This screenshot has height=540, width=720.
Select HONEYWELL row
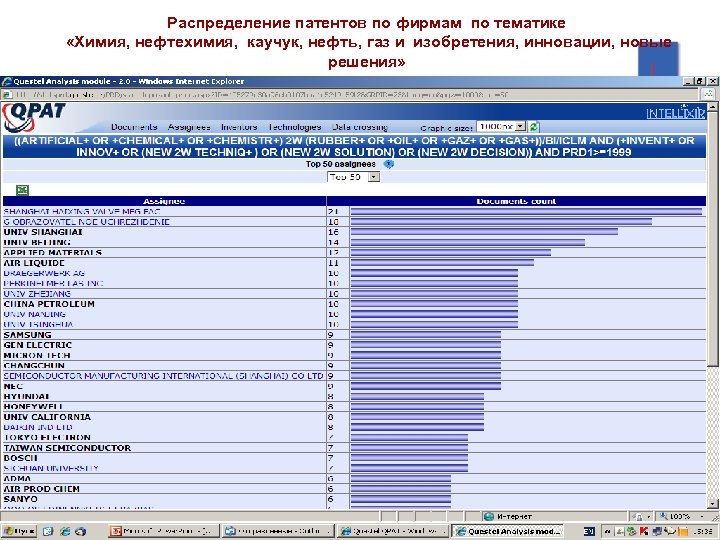[354, 406]
